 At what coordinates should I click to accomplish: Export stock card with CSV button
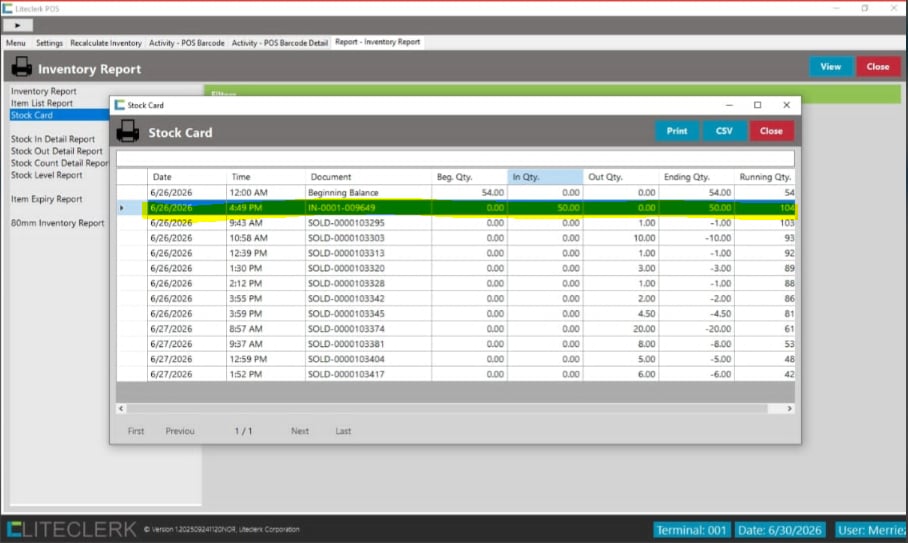coord(724,131)
